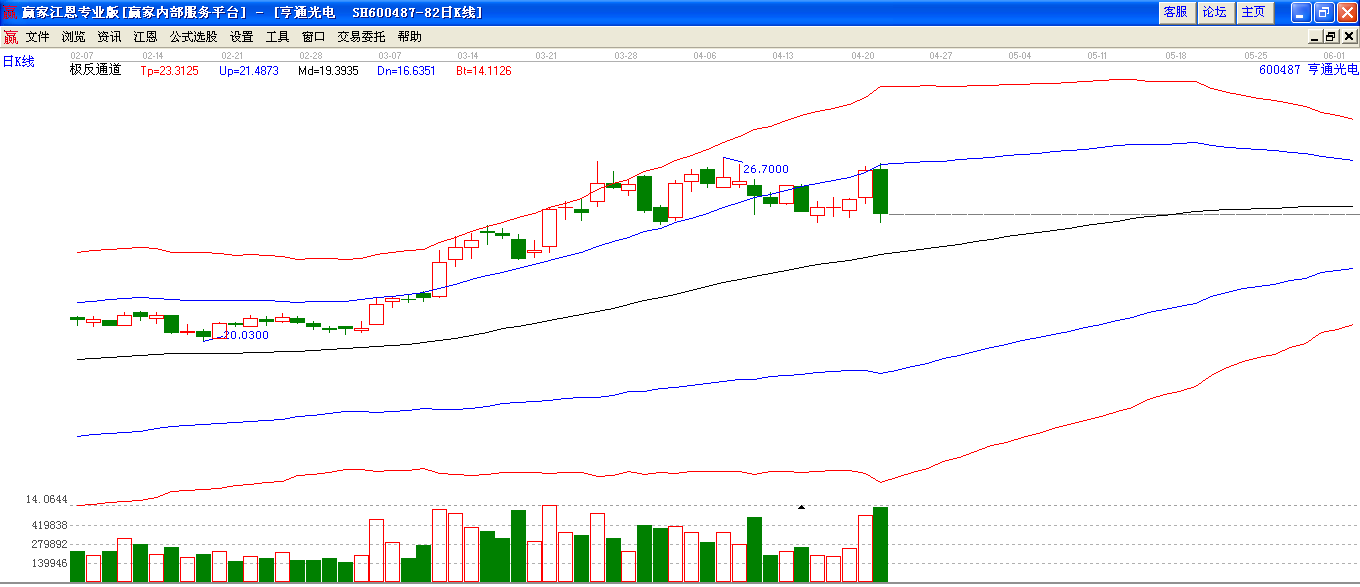Click the 02-07 date on time axis

coord(82,55)
